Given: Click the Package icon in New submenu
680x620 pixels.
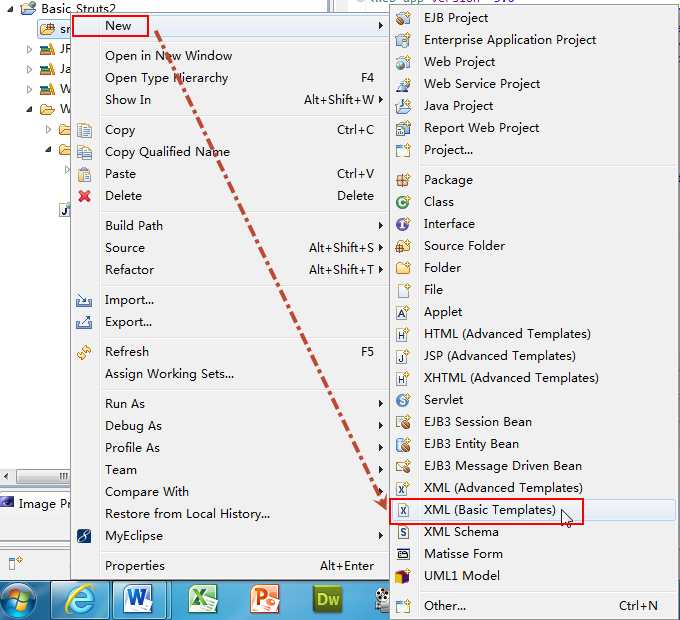Looking at the screenshot, I should (403, 180).
